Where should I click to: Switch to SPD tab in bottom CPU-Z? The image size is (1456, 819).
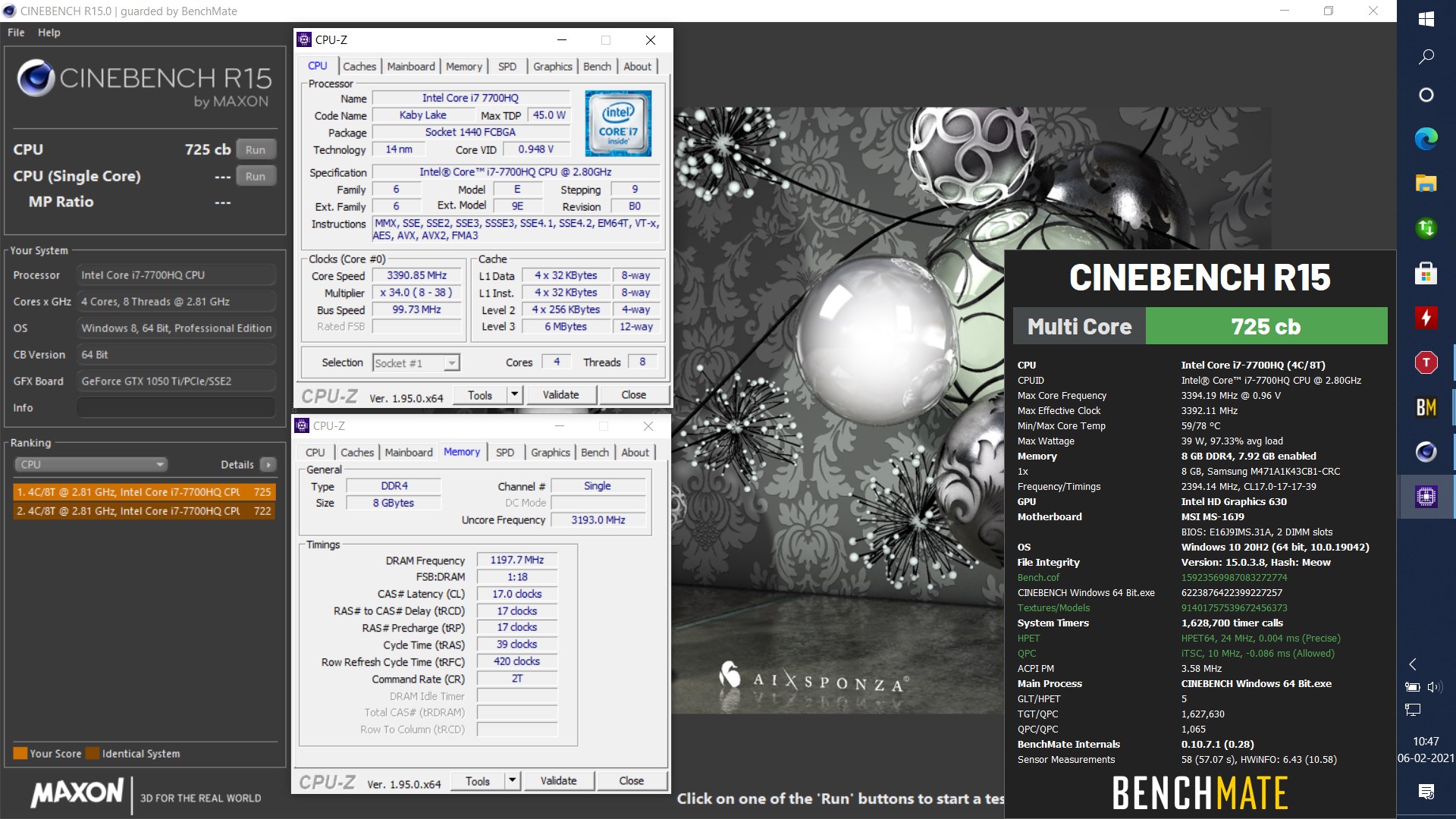click(x=505, y=453)
